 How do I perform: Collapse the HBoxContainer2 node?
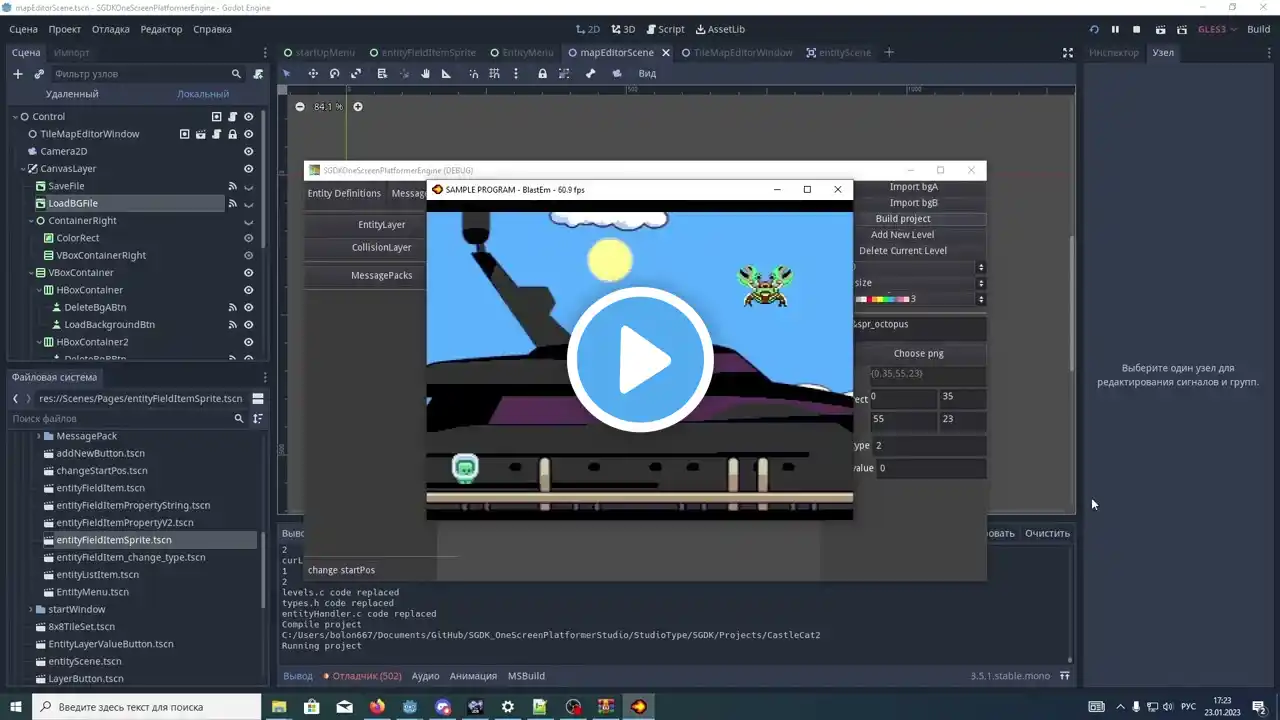tap(39, 342)
